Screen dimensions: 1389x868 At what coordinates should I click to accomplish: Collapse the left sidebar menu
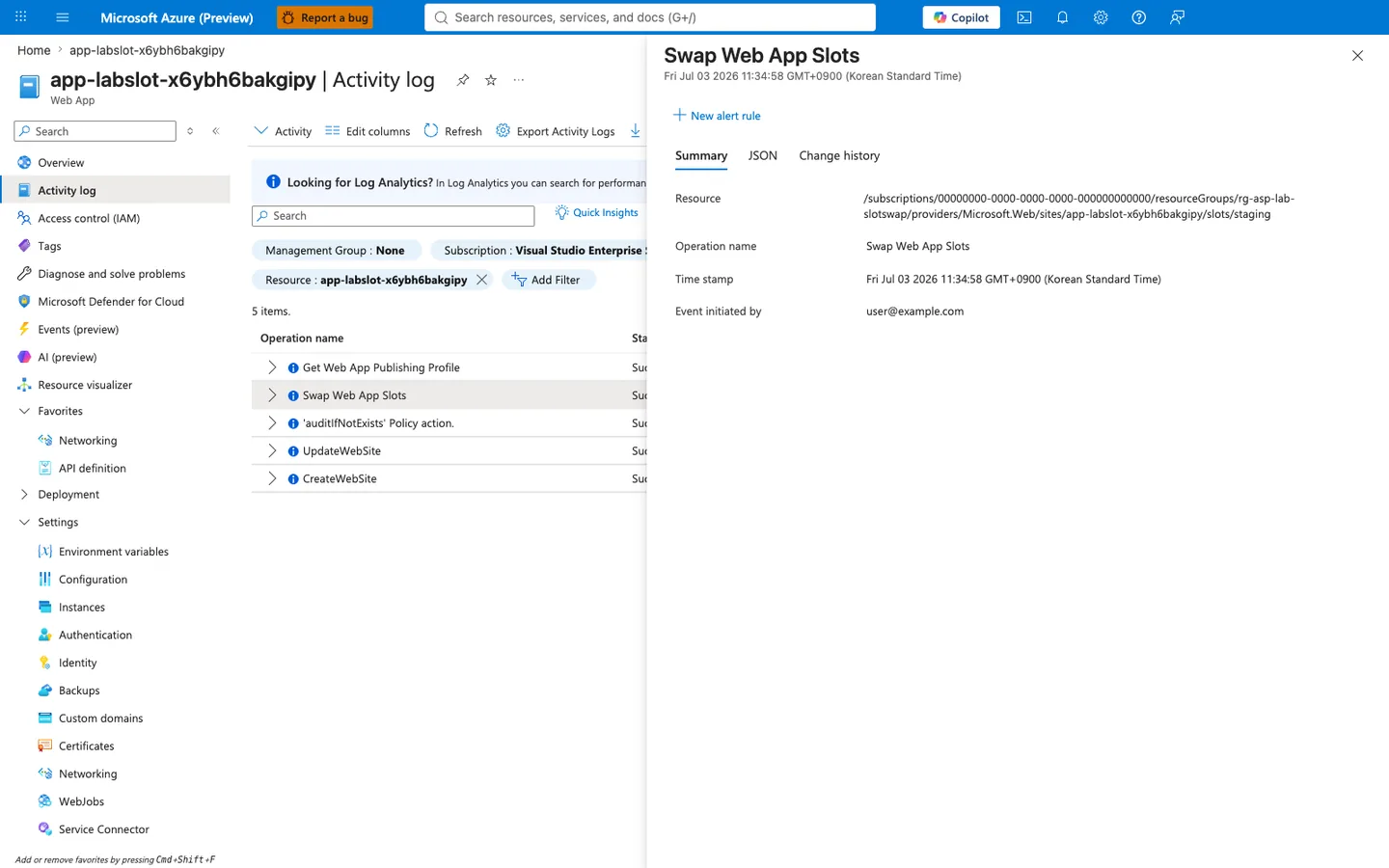[216, 131]
